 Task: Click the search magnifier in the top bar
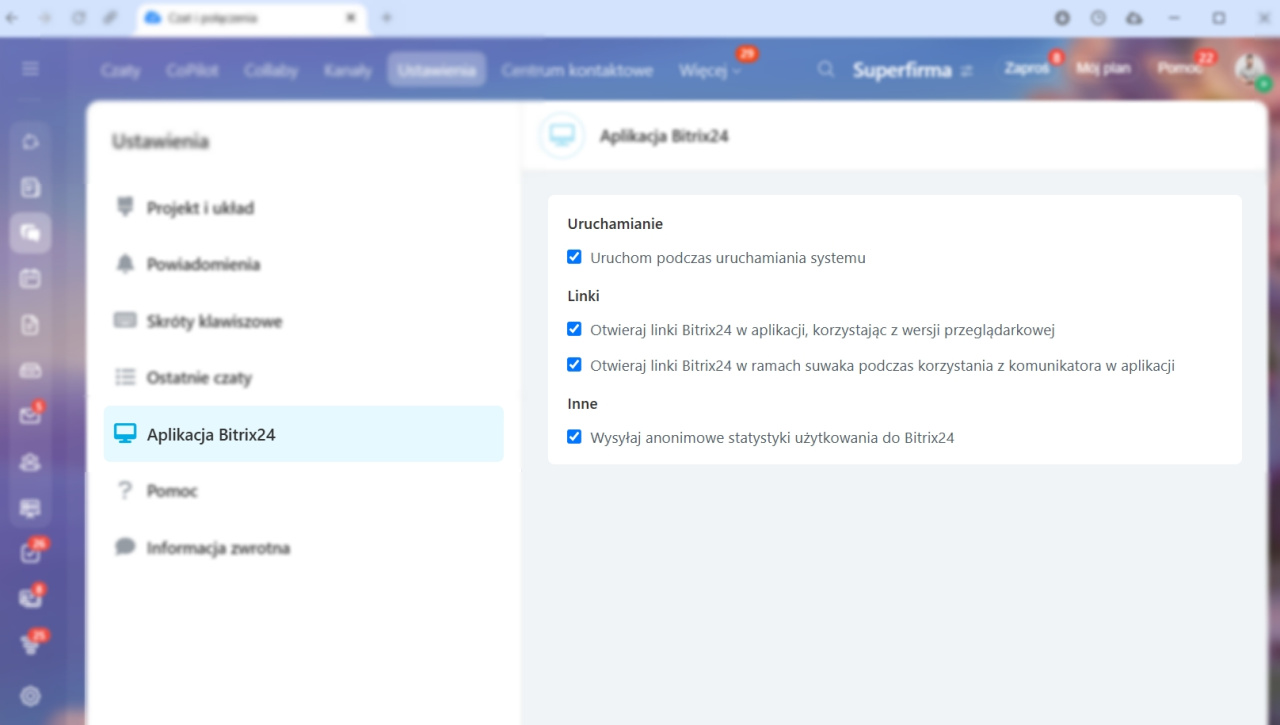826,70
